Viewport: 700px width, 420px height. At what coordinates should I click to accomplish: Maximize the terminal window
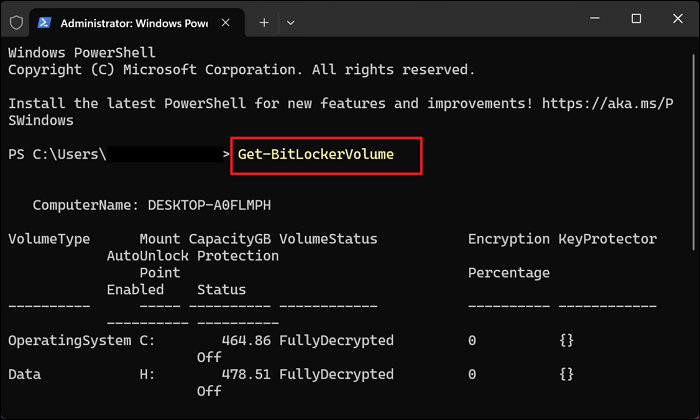(636, 19)
